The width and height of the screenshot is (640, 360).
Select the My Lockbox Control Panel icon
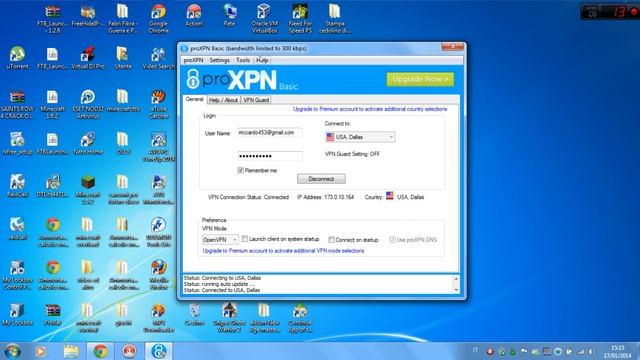point(17,274)
